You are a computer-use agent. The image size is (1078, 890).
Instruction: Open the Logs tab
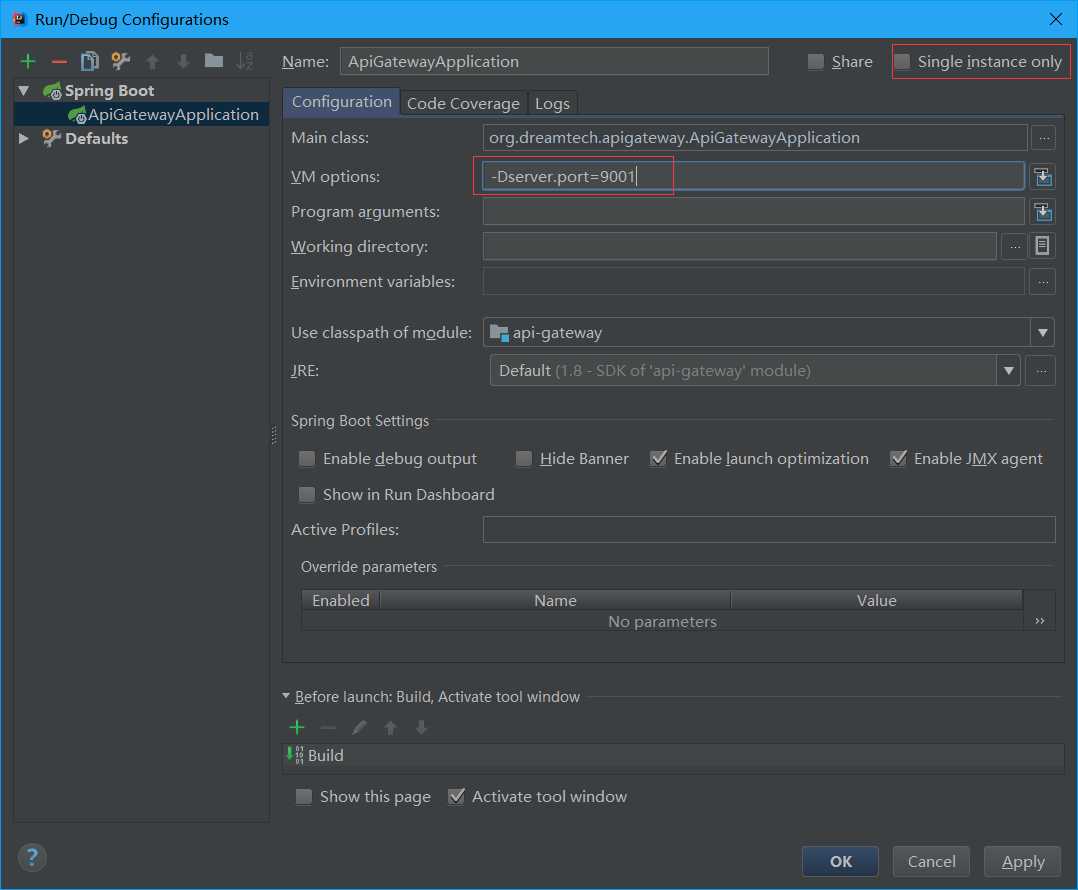pos(552,103)
